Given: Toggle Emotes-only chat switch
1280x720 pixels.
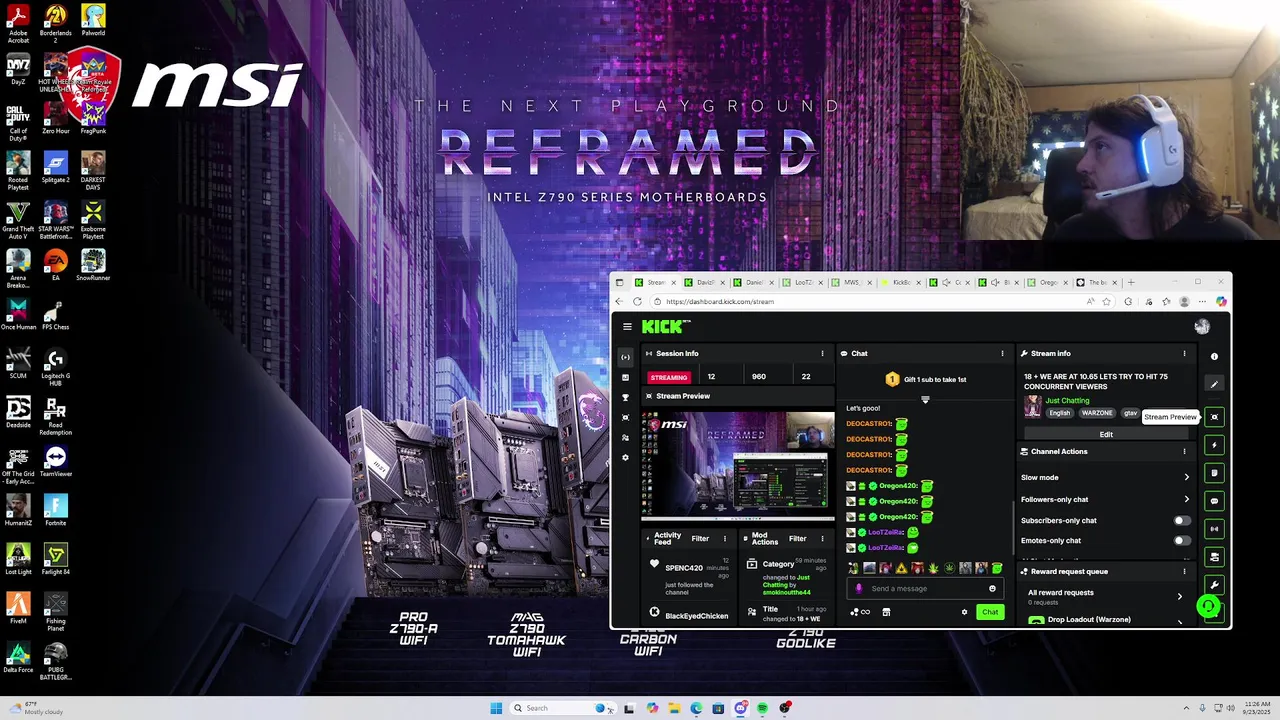Looking at the screenshot, I should 1182,541.
